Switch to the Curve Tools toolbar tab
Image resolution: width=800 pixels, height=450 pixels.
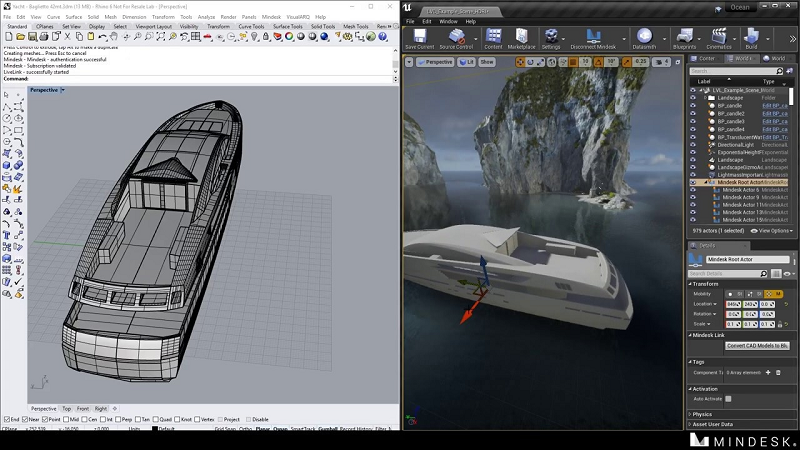pyautogui.click(x=253, y=27)
